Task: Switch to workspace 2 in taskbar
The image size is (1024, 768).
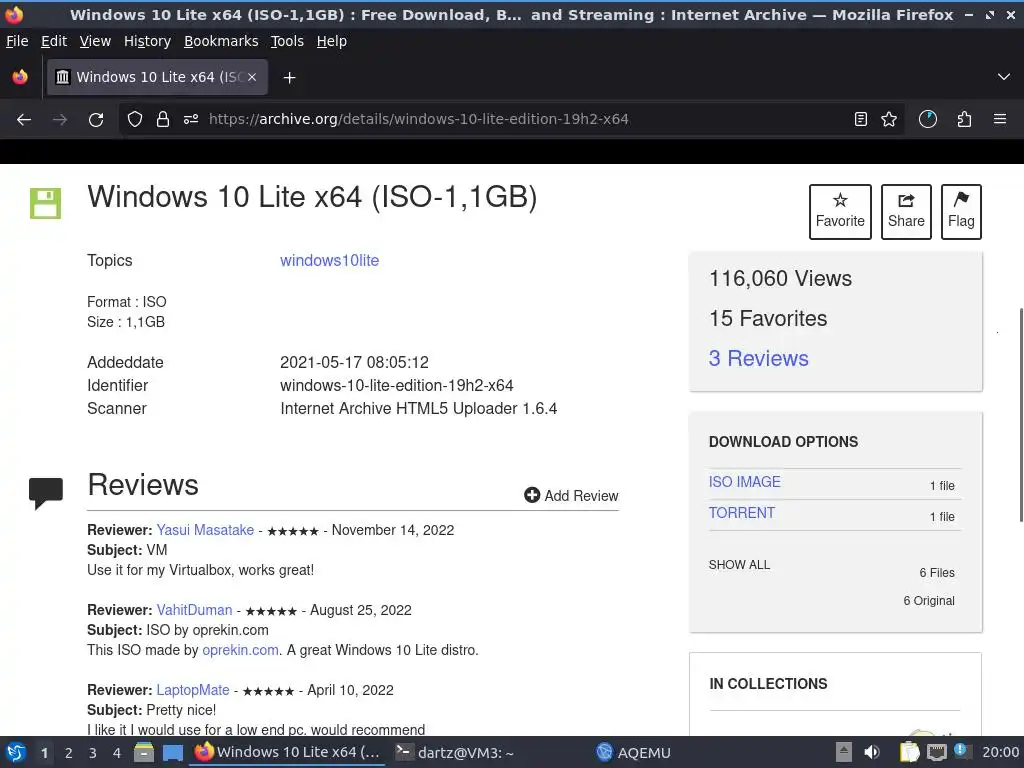Action: point(69,753)
